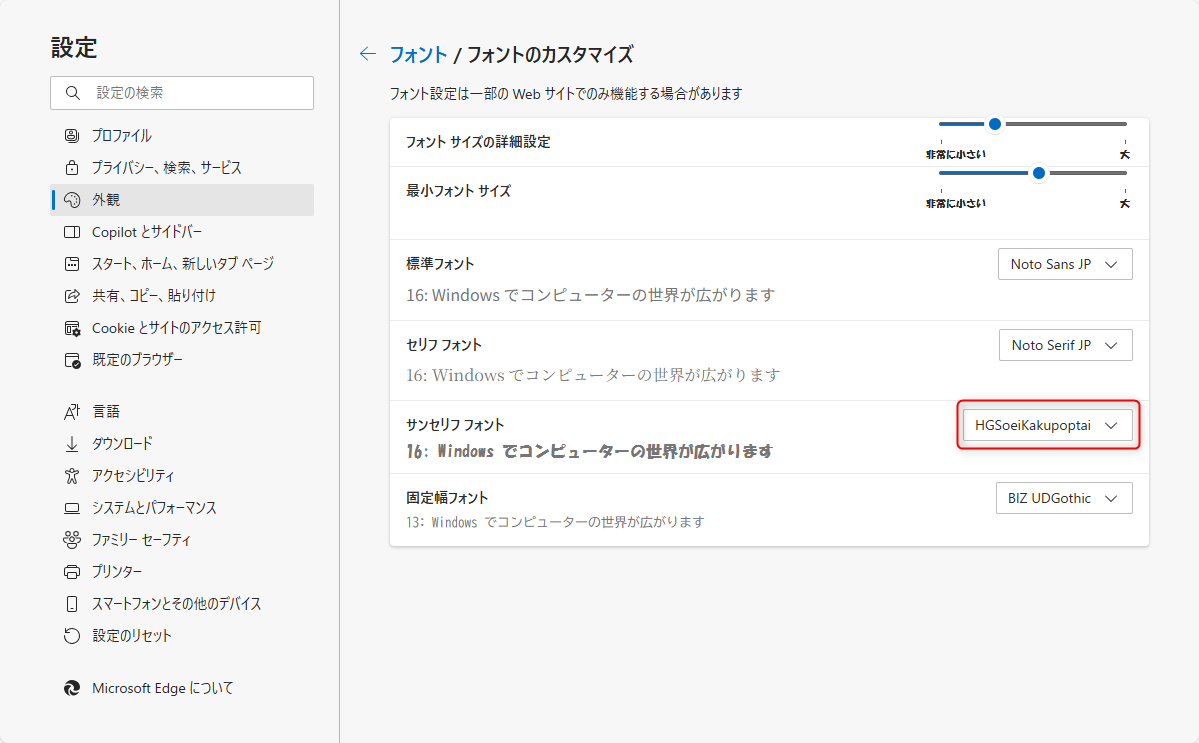The height and width of the screenshot is (743, 1199).
Task: Open アクセシビリティ settings
Action: coord(182,475)
